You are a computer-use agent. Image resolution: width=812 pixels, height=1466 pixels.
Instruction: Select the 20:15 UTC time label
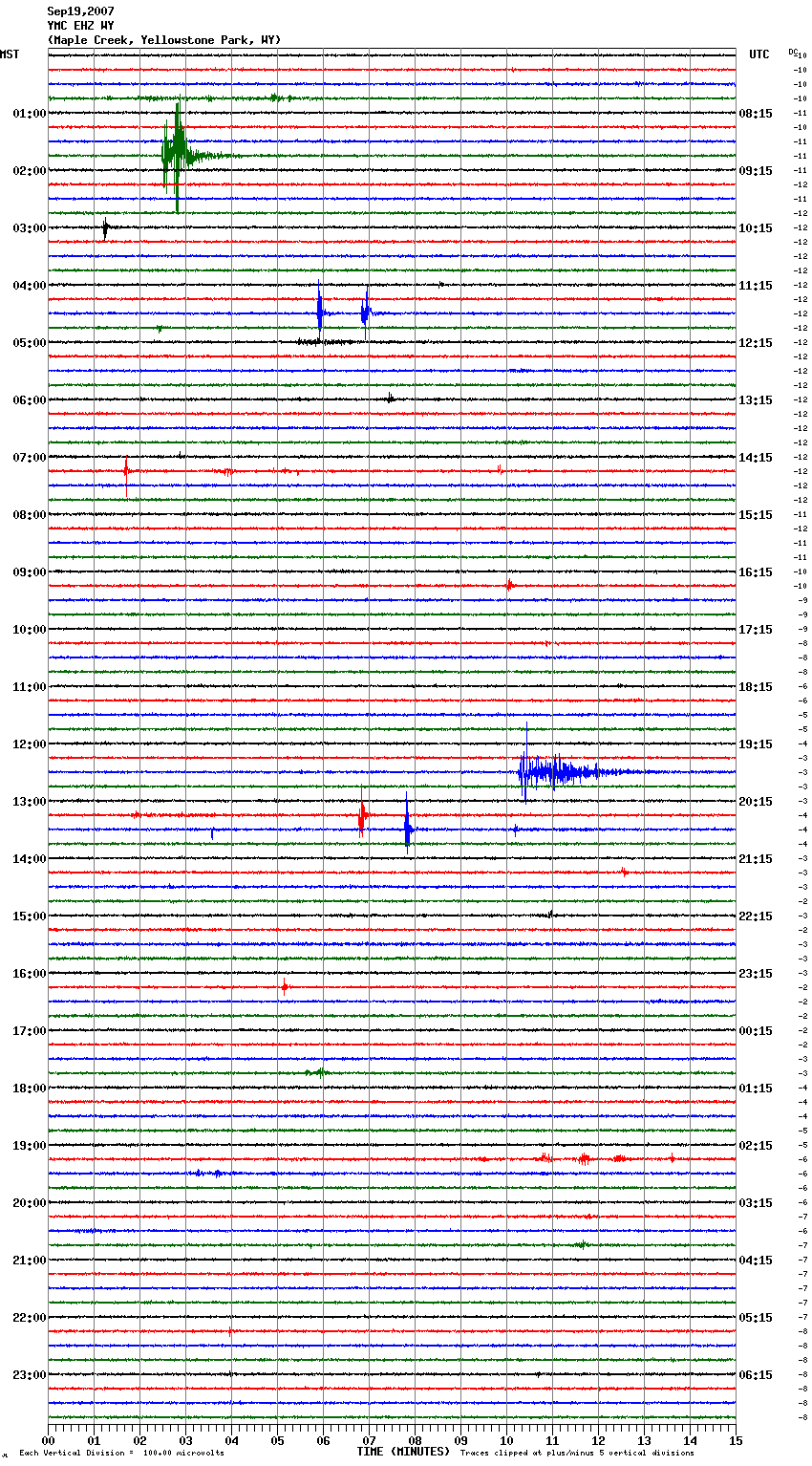pyautogui.click(x=756, y=802)
